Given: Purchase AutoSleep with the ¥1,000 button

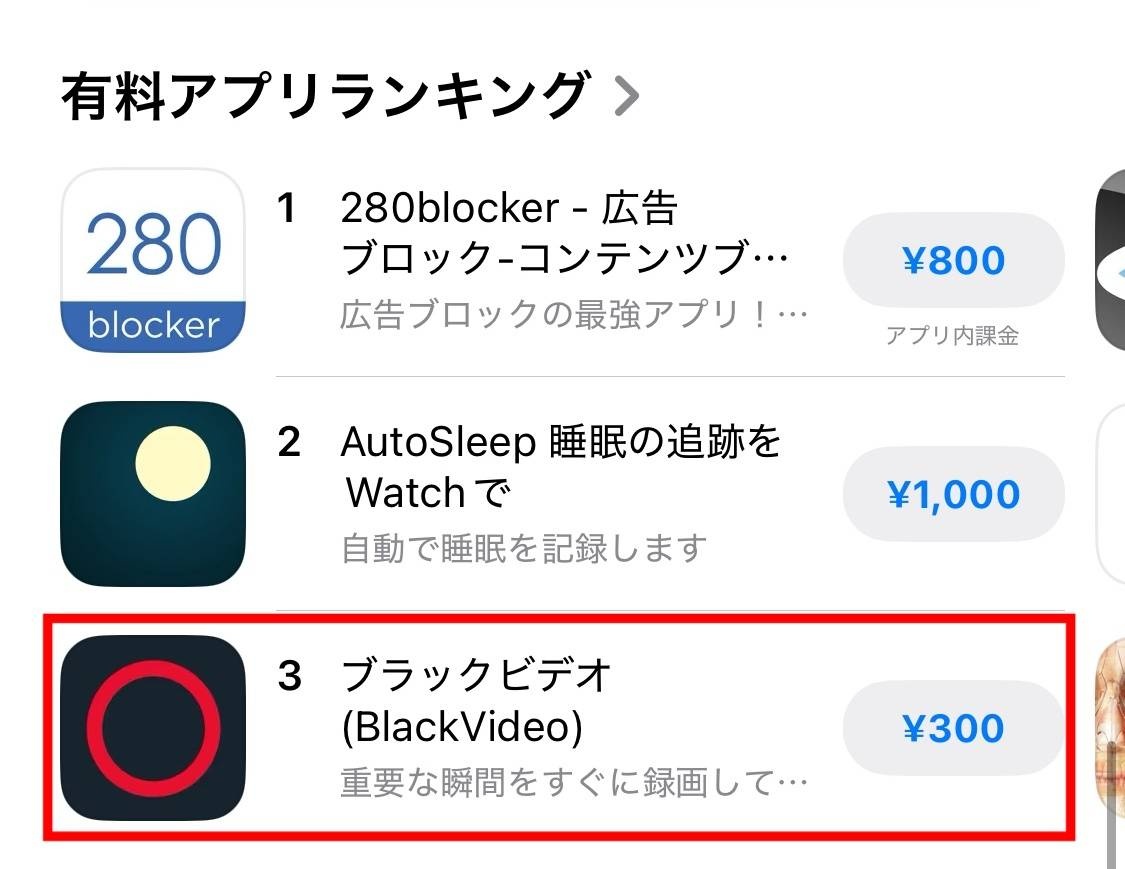Looking at the screenshot, I should pos(953,494).
